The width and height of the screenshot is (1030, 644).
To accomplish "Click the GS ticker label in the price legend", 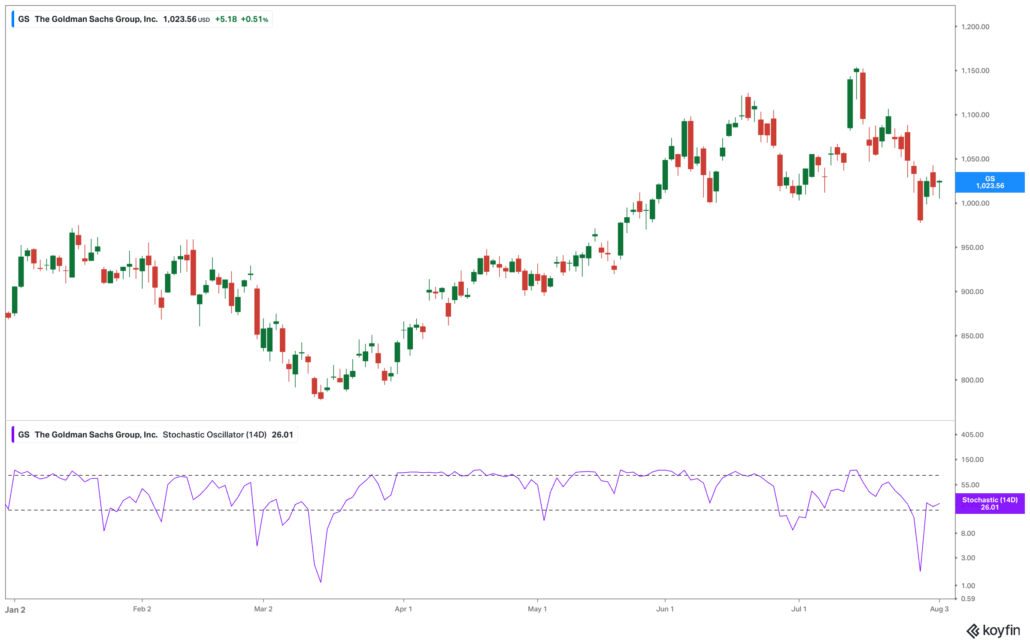I will pyautogui.click(x=24, y=19).
